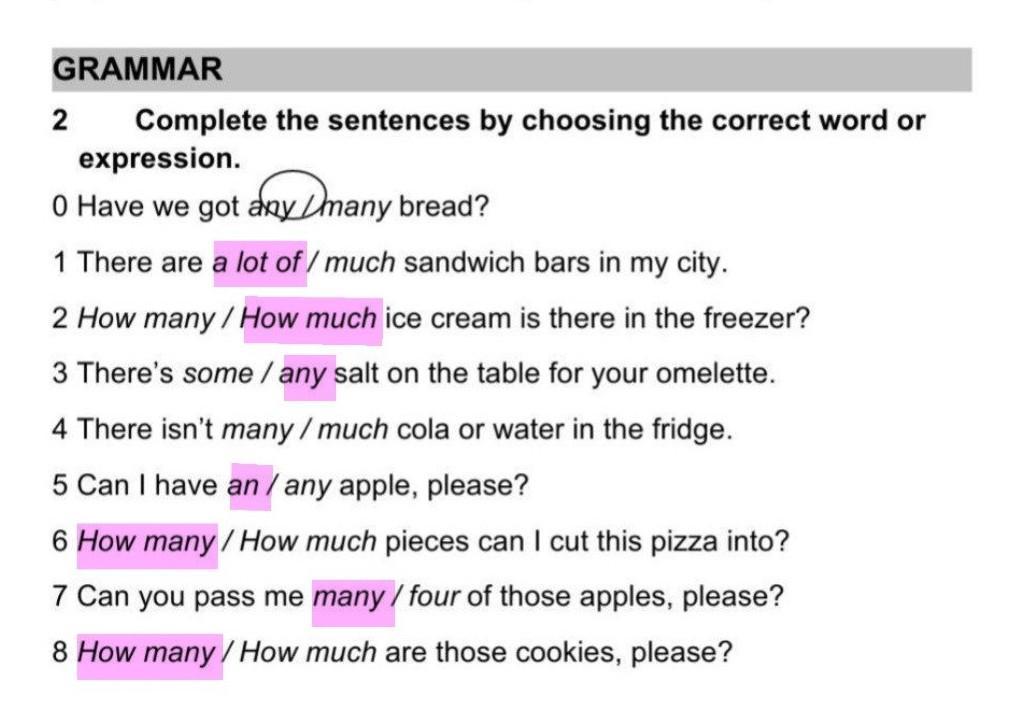Click 'How many' in ice cream sentence
The image size is (1032, 725).
[146, 319]
